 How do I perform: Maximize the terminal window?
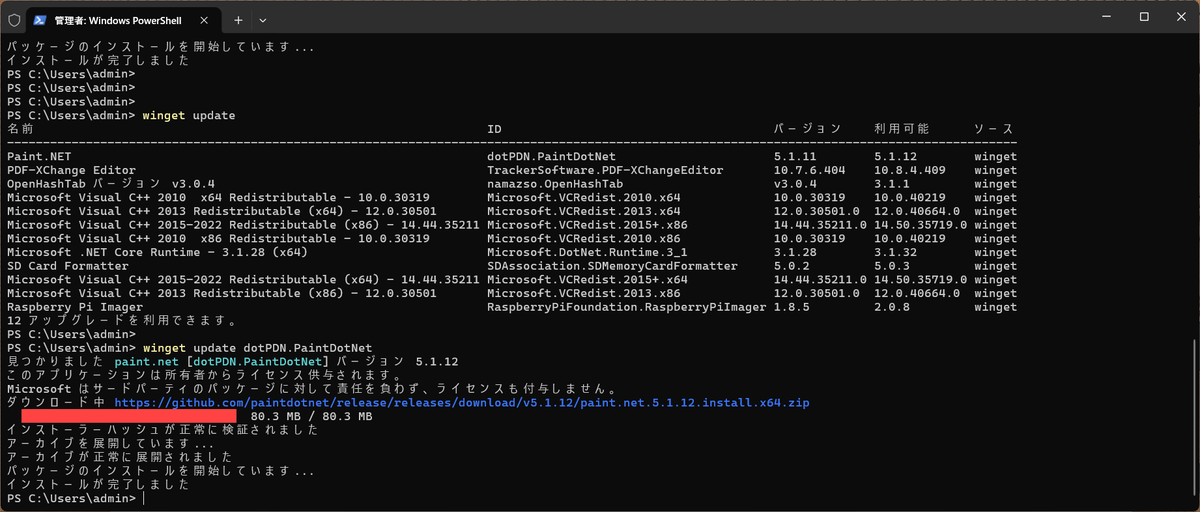point(1144,17)
